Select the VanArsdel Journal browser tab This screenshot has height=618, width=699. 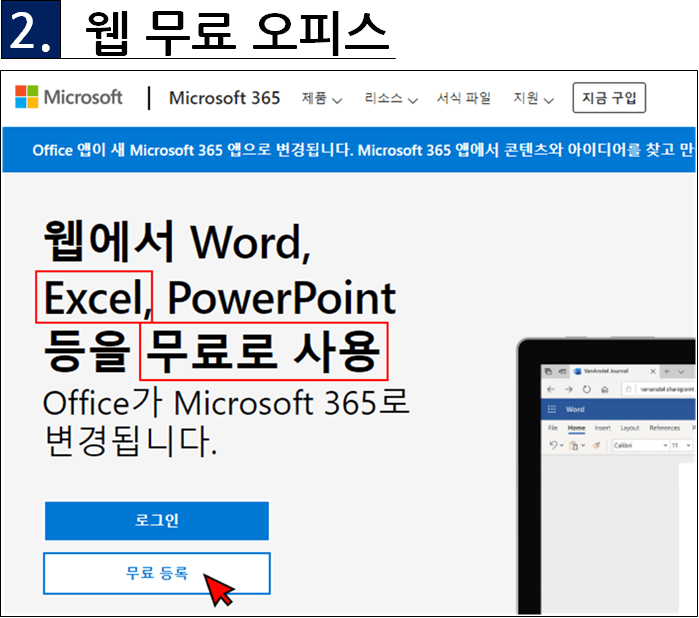[614, 371]
